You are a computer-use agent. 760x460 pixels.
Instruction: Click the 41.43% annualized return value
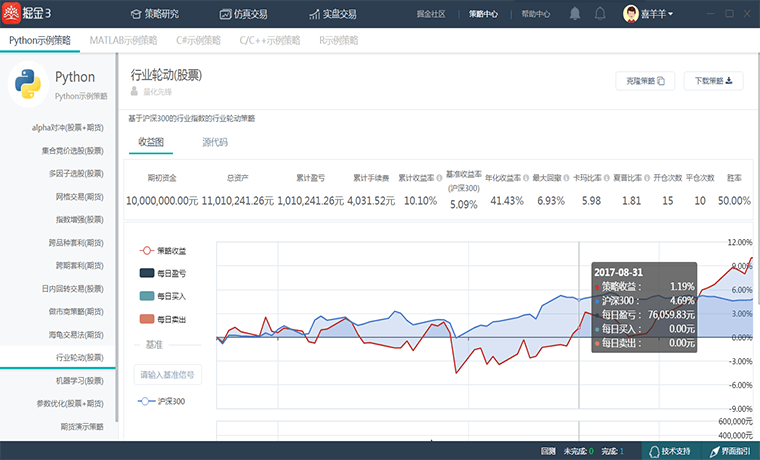(507, 201)
